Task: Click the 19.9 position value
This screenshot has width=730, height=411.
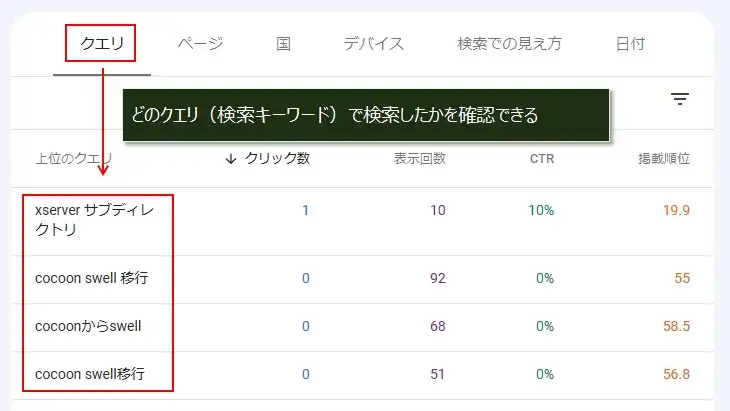Action: 676,210
